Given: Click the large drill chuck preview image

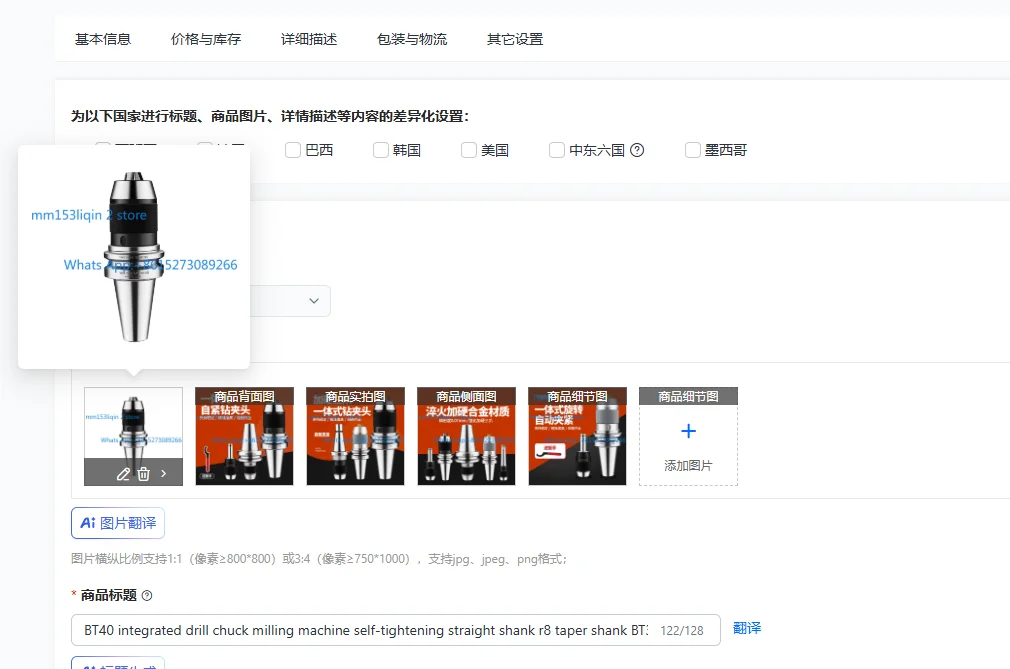Looking at the screenshot, I should (134, 257).
